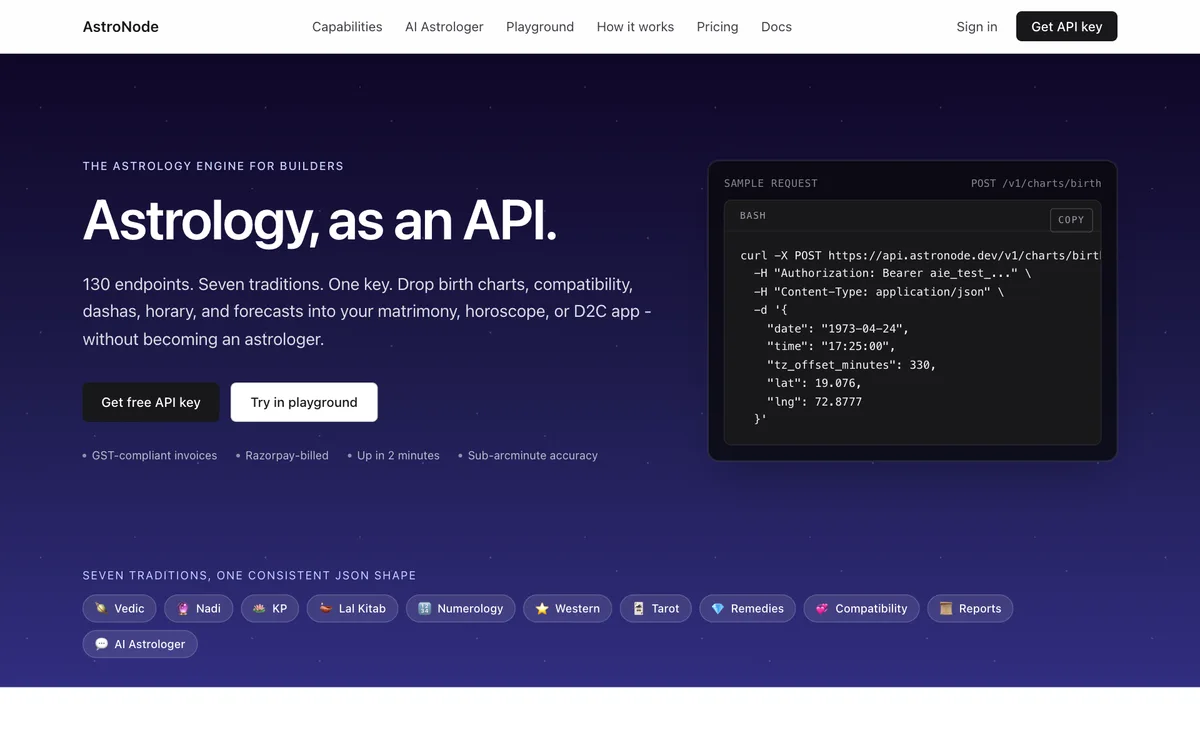Image resolution: width=1200 pixels, height=750 pixels.
Task: Select the AI Astrologer chip label at the bottom
Action: click(150, 644)
